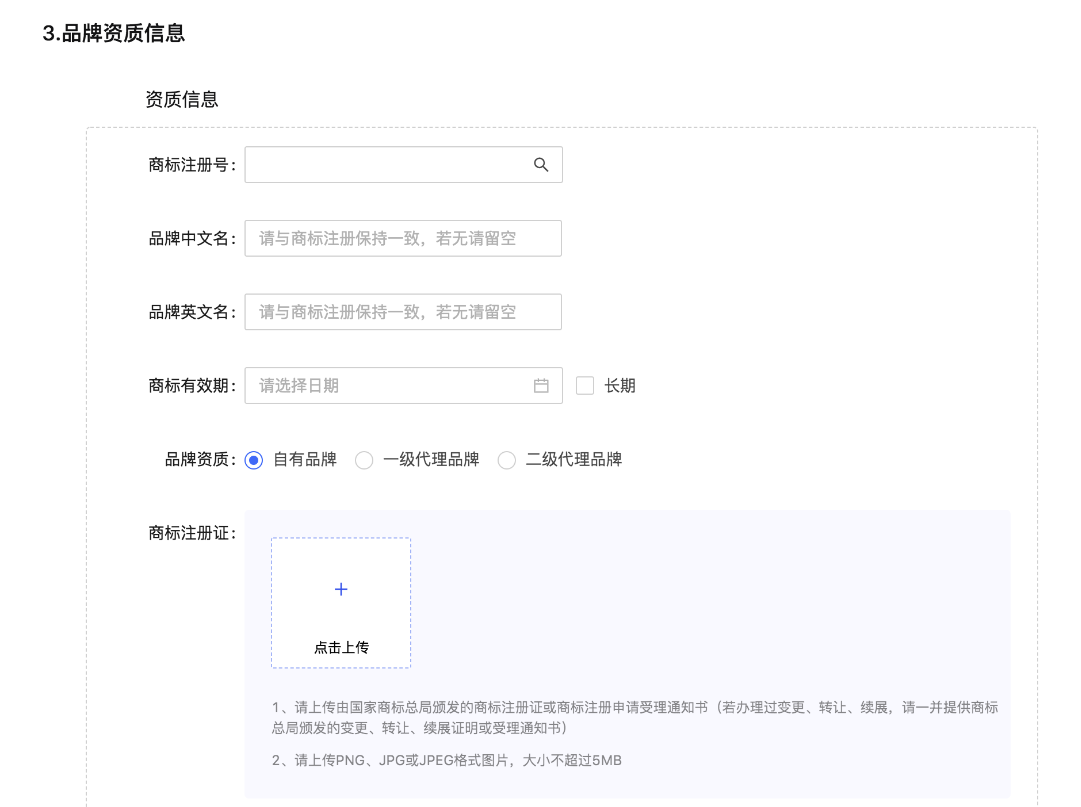Click the calendar icon inside 商标有效期 field

[541, 385]
